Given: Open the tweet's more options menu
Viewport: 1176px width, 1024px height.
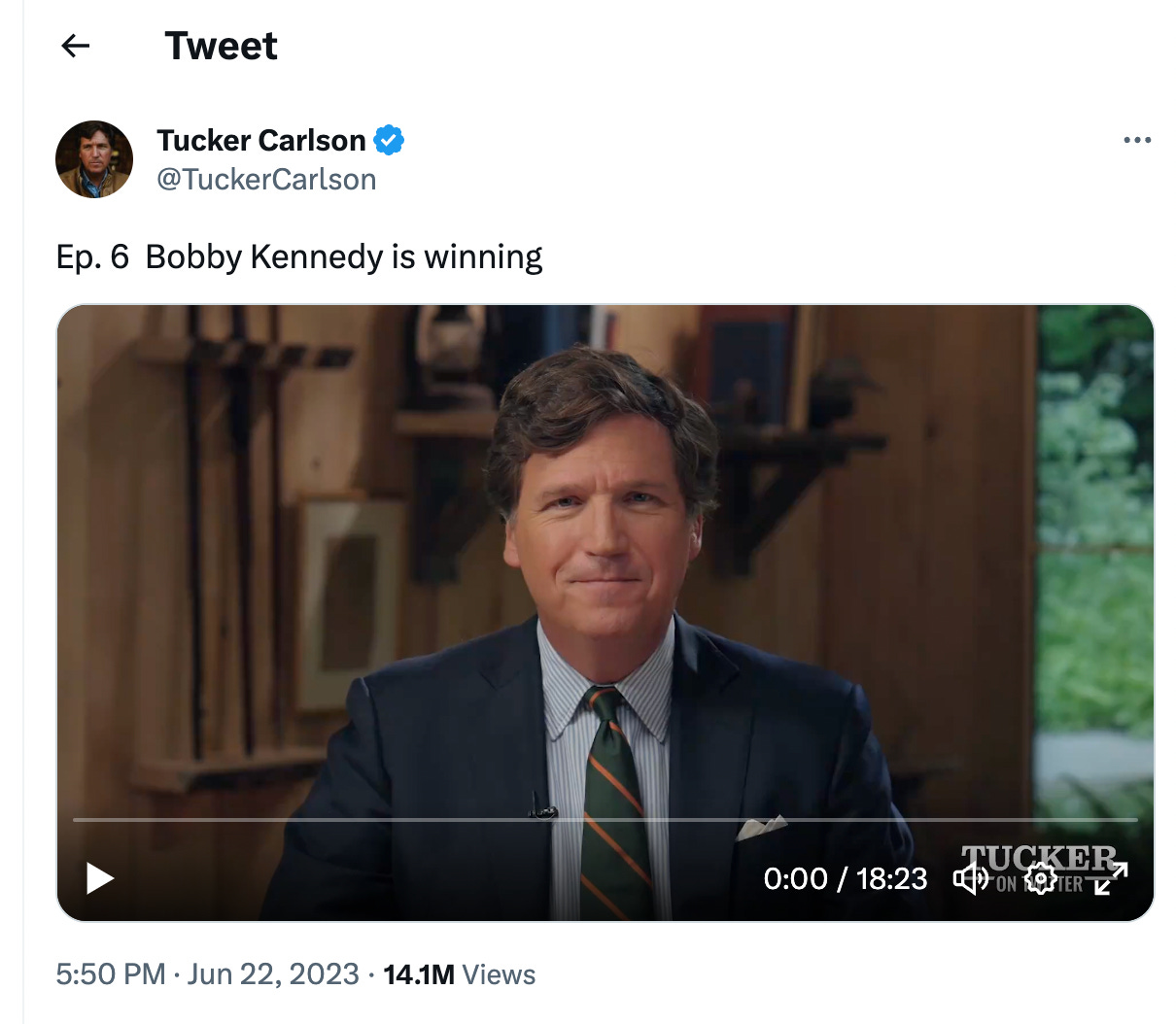Looking at the screenshot, I should 1136,140.
